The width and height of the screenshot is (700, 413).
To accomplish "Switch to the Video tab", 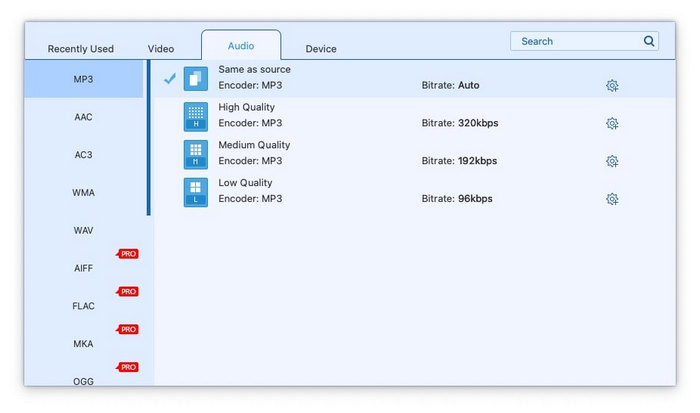I will coord(161,49).
